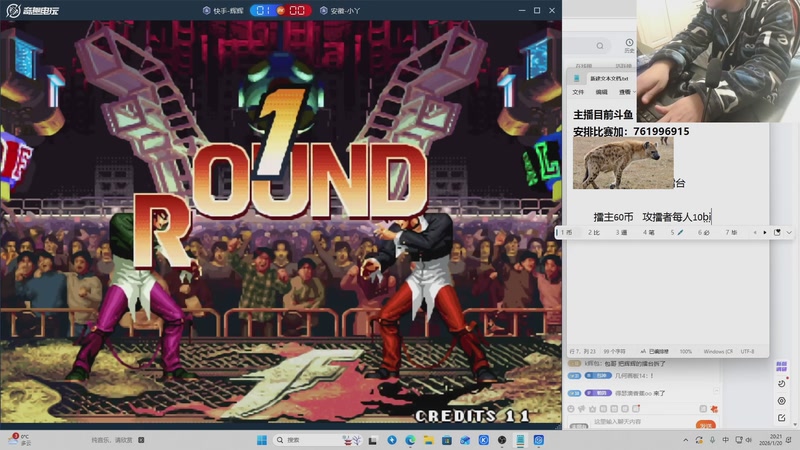Open the taskbar clock showing 20:21
This screenshot has height=450, width=800.
tap(770, 440)
